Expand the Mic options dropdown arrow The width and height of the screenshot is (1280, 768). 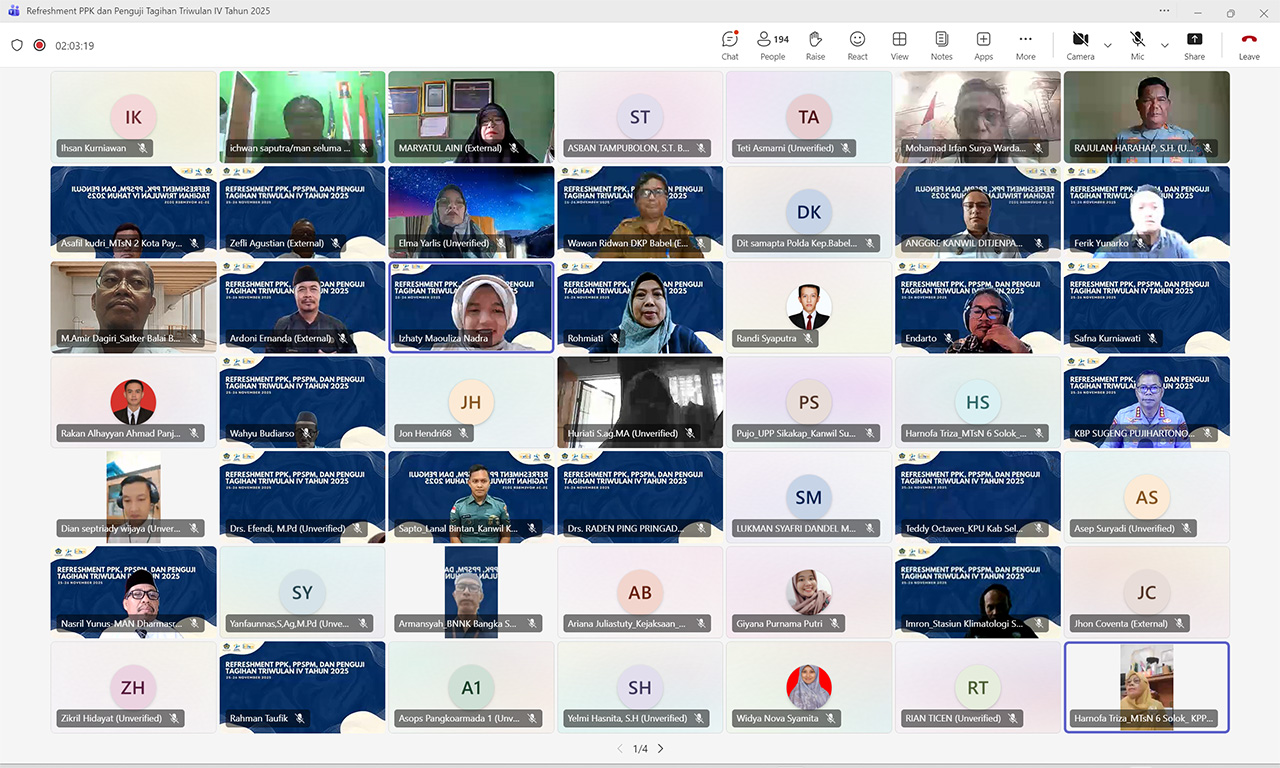pos(1164,45)
